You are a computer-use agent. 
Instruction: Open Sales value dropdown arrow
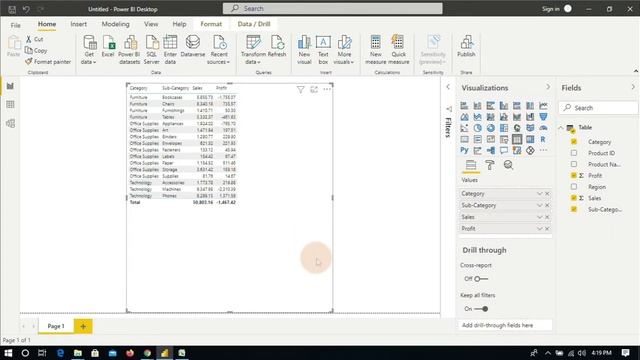(540, 217)
